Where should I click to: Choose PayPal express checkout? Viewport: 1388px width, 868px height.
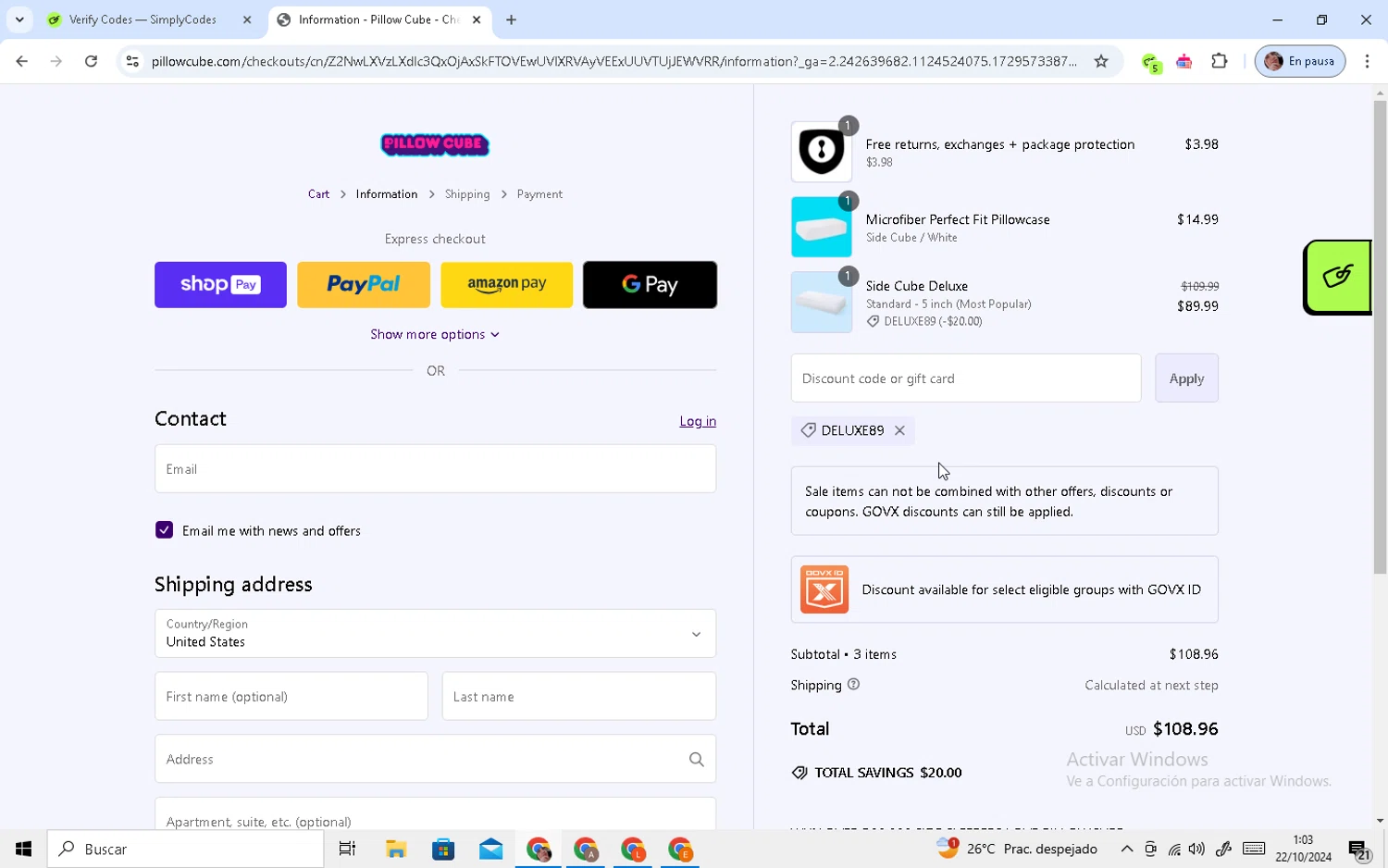pyautogui.click(x=364, y=284)
